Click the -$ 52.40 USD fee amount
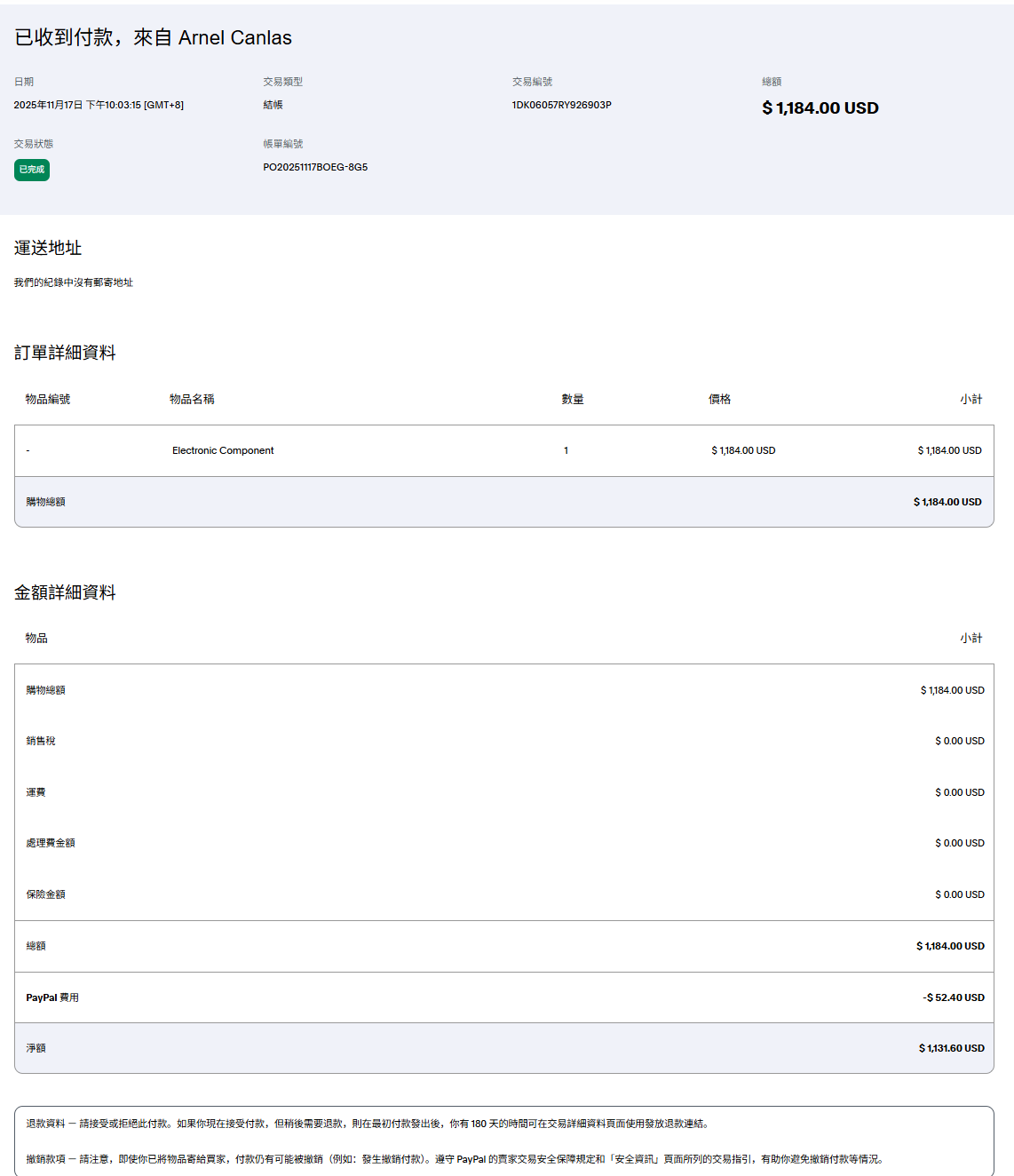Screen dimensions: 1014x1176 tap(953, 997)
